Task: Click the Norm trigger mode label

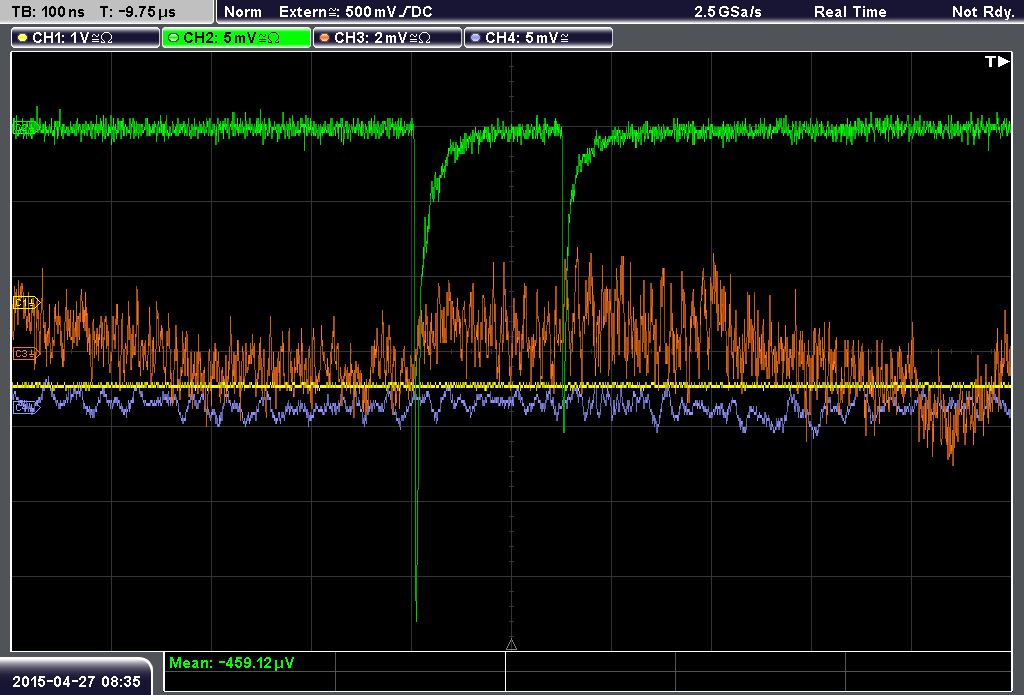Action: (243, 12)
